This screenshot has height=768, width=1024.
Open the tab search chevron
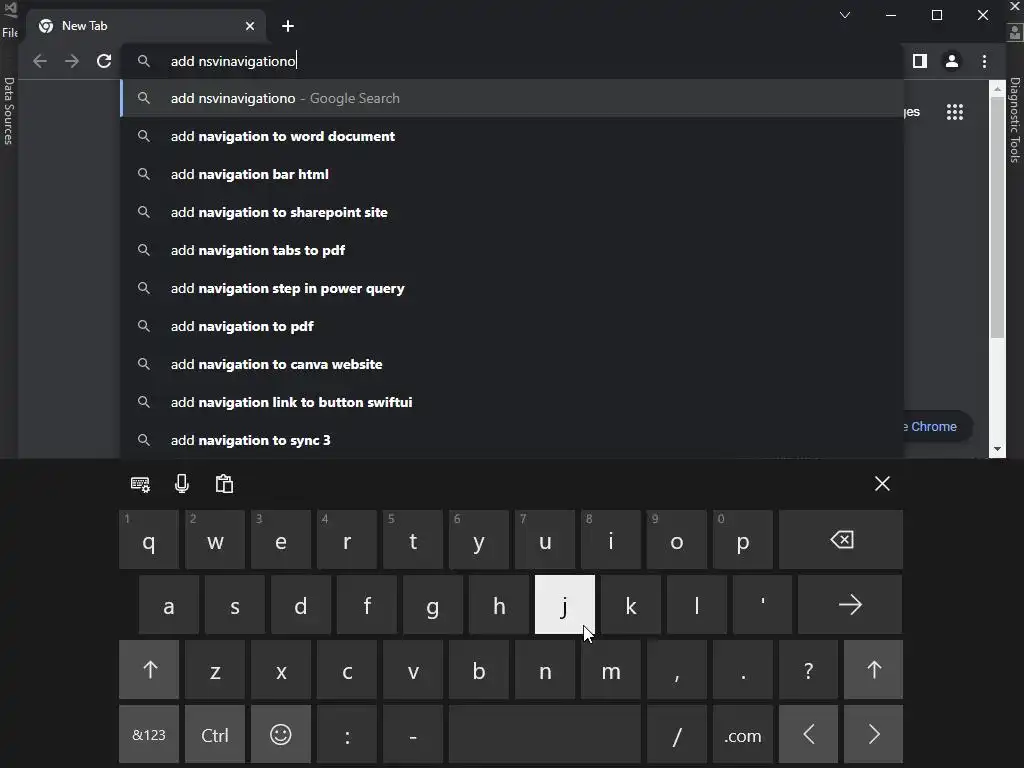click(x=844, y=15)
